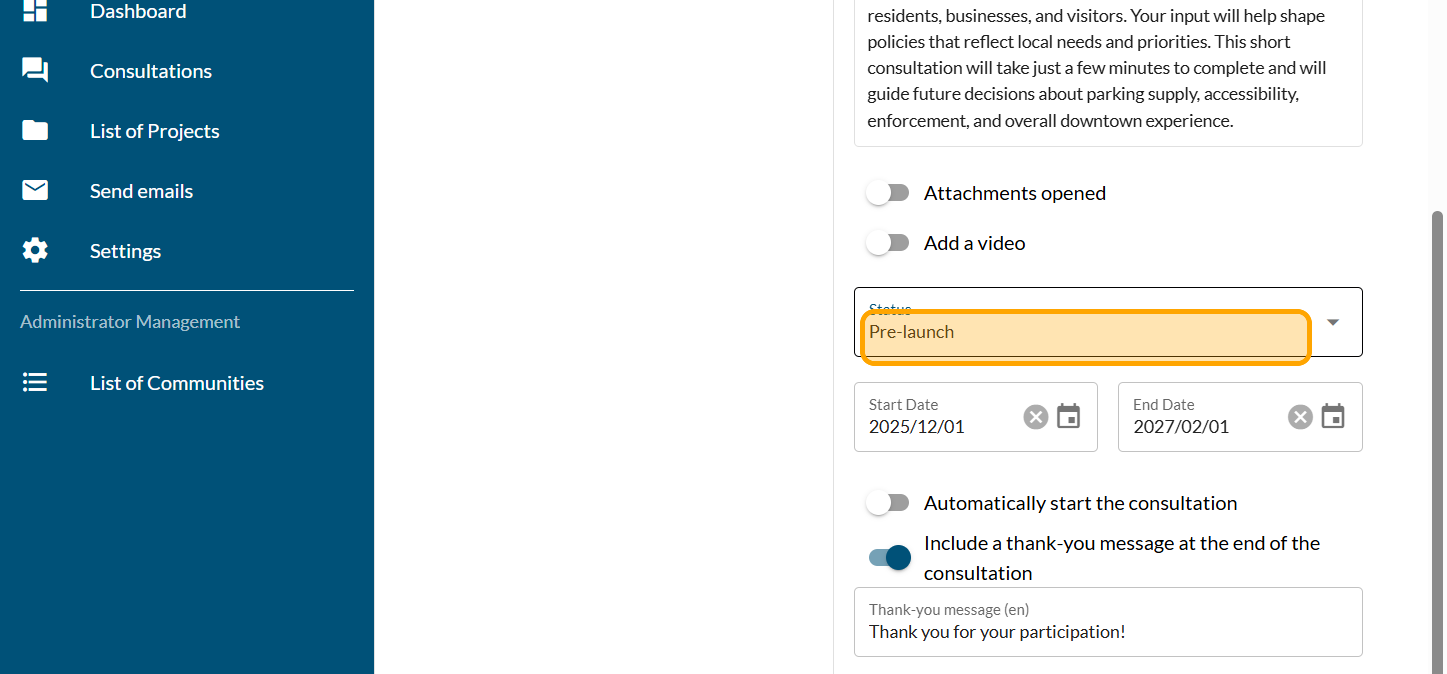Go to Consultations in the sidebar
This screenshot has width=1447, height=674.
(151, 71)
